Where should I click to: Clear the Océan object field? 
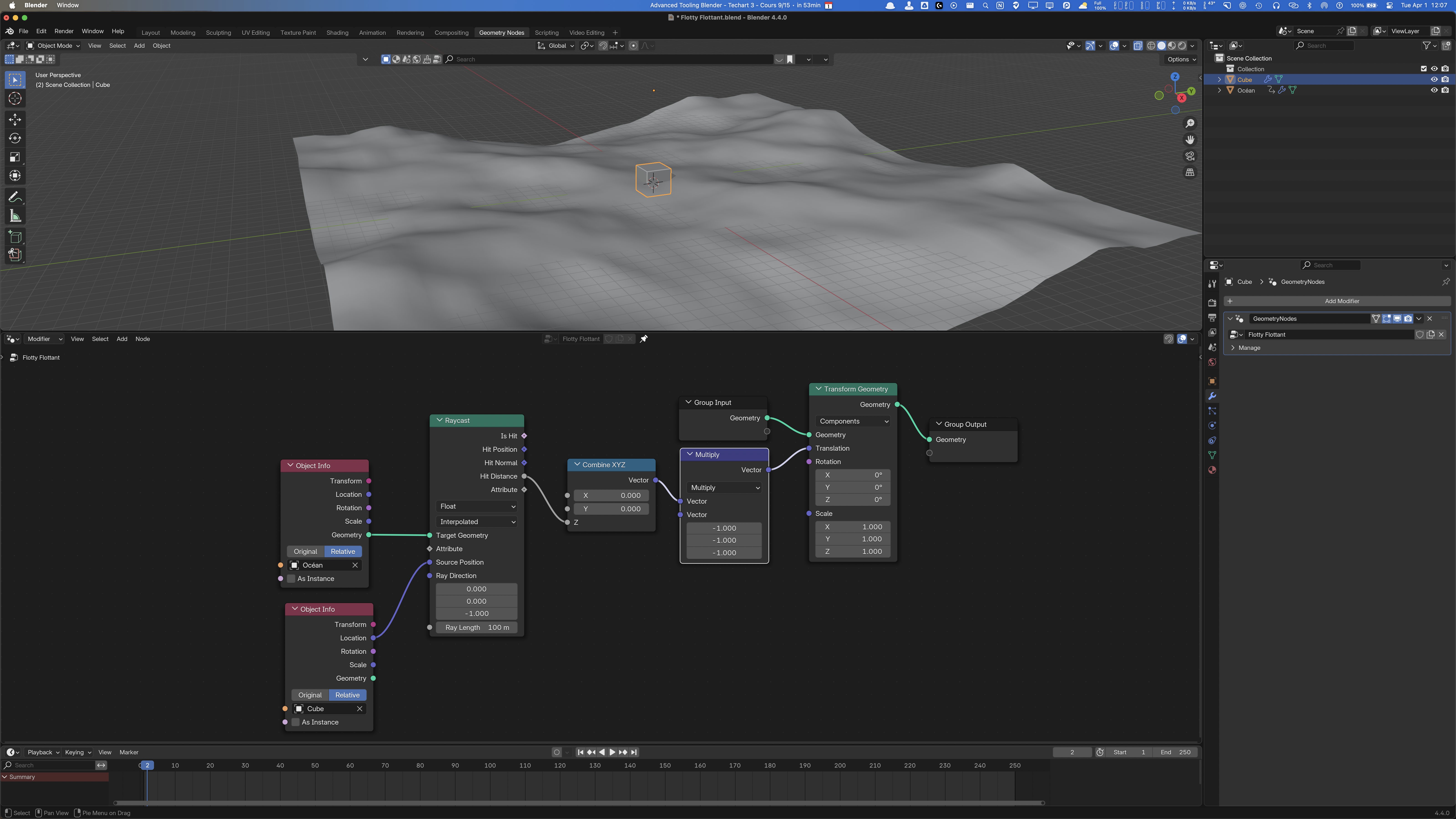click(x=355, y=565)
